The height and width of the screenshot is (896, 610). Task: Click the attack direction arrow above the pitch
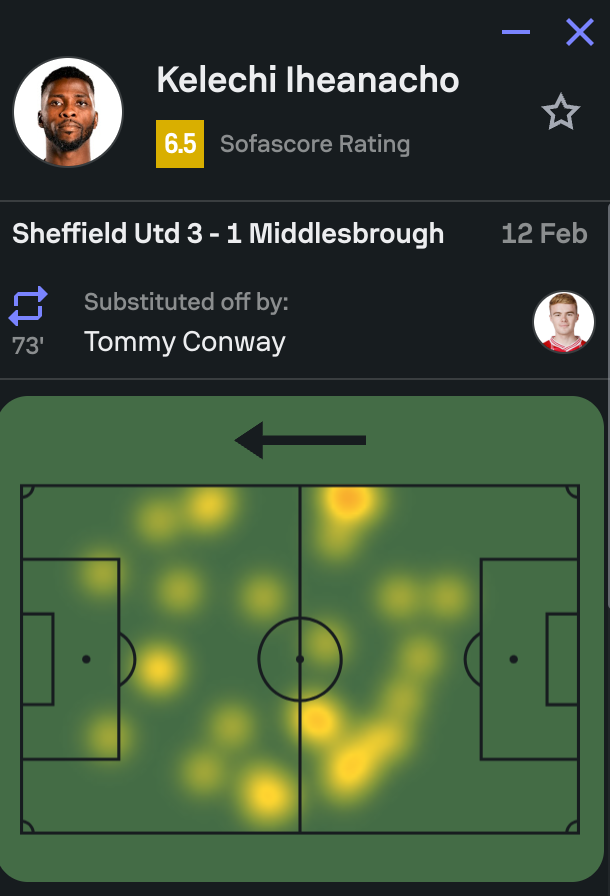point(300,440)
